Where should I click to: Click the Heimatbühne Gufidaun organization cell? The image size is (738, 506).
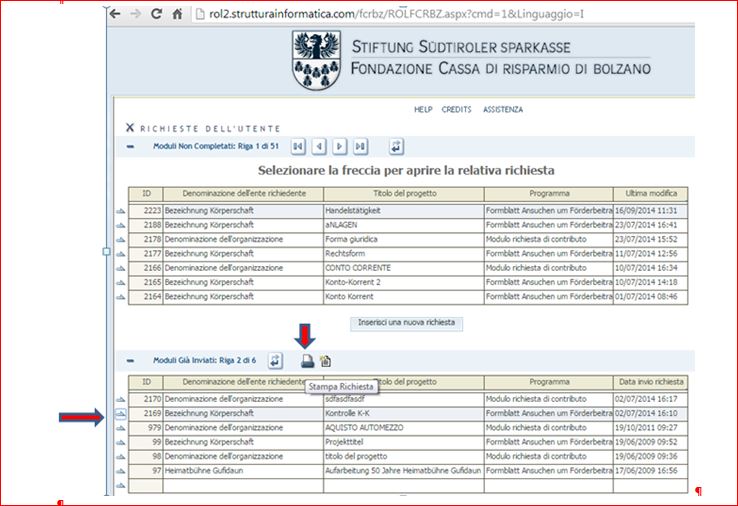[243, 471]
